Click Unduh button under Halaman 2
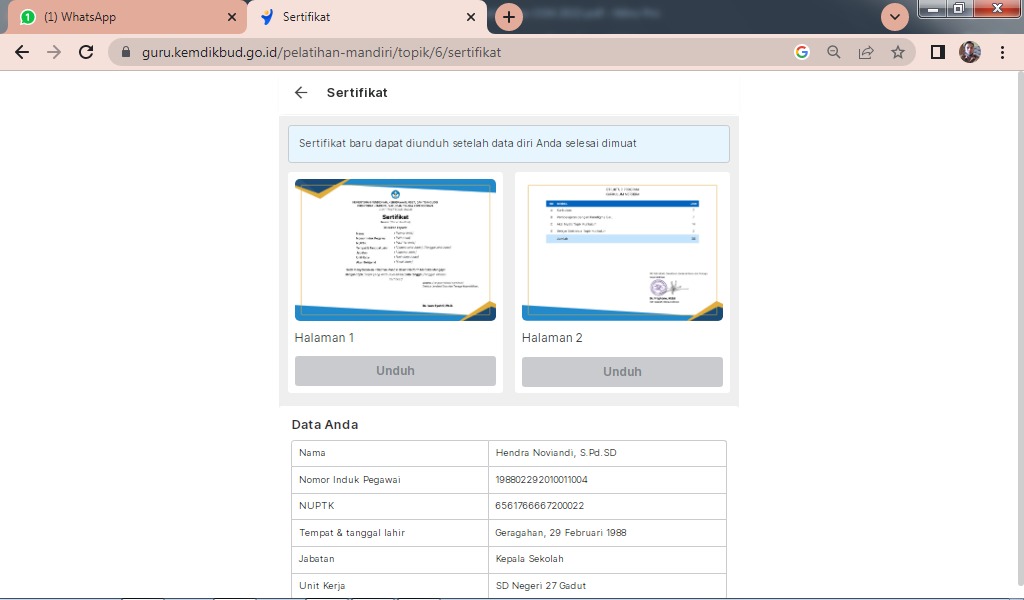Screen dimensions: 1024x600 tap(622, 372)
